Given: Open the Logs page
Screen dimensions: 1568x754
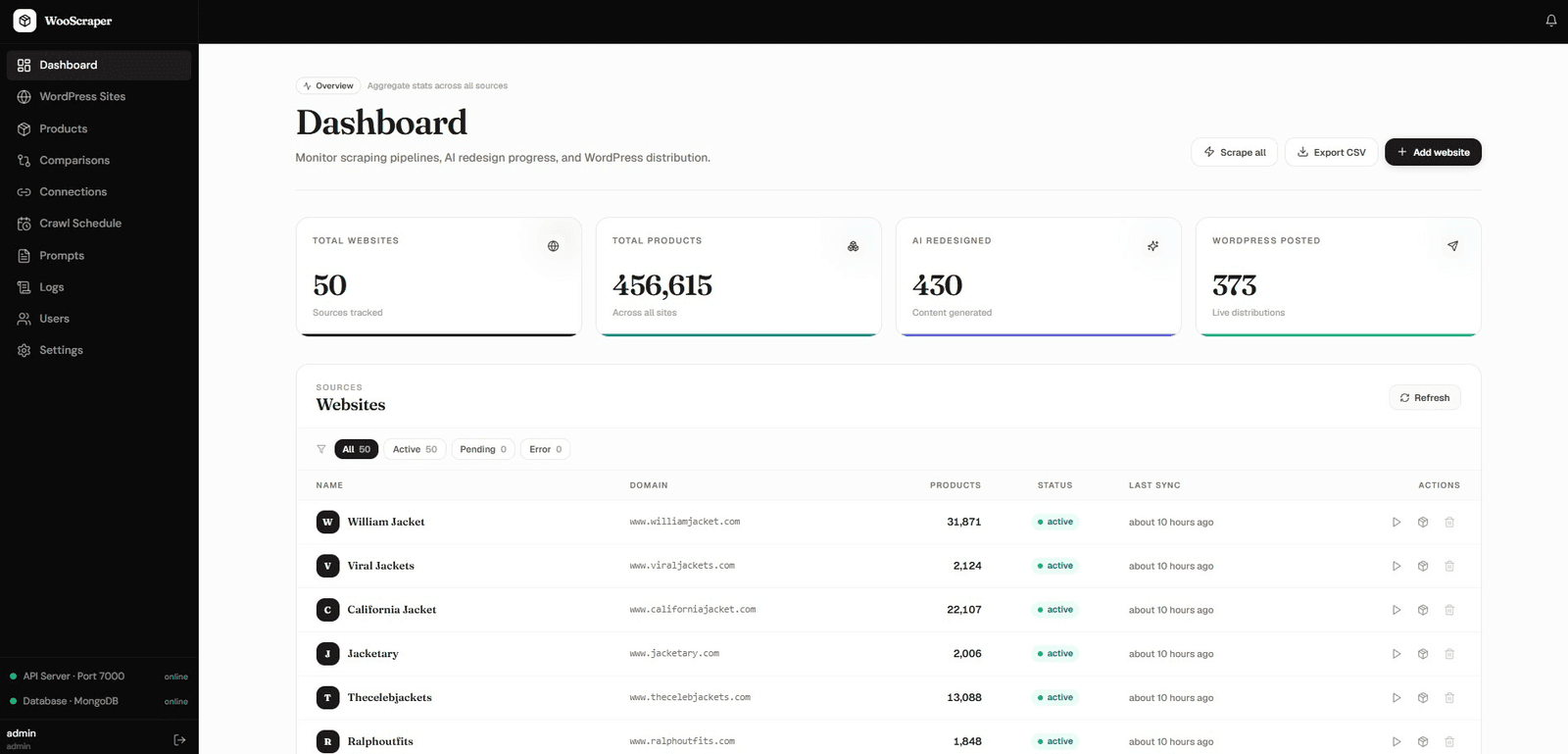Looking at the screenshot, I should [99, 286].
